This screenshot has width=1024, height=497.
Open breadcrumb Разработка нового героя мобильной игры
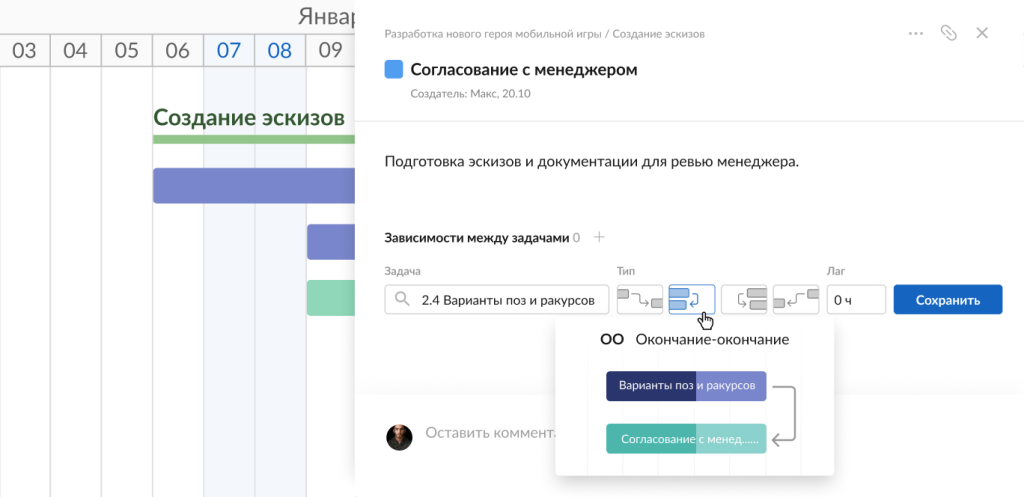[493, 33]
